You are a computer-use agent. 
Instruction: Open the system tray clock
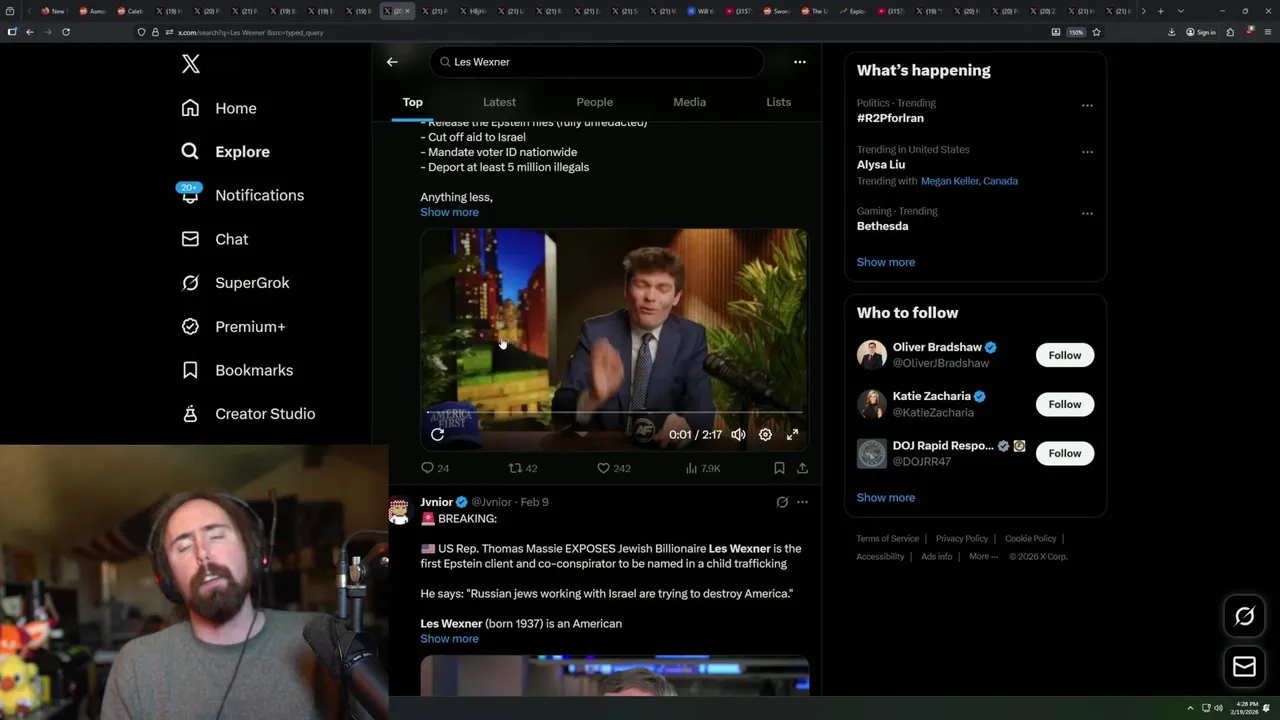(x=1245, y=708)
